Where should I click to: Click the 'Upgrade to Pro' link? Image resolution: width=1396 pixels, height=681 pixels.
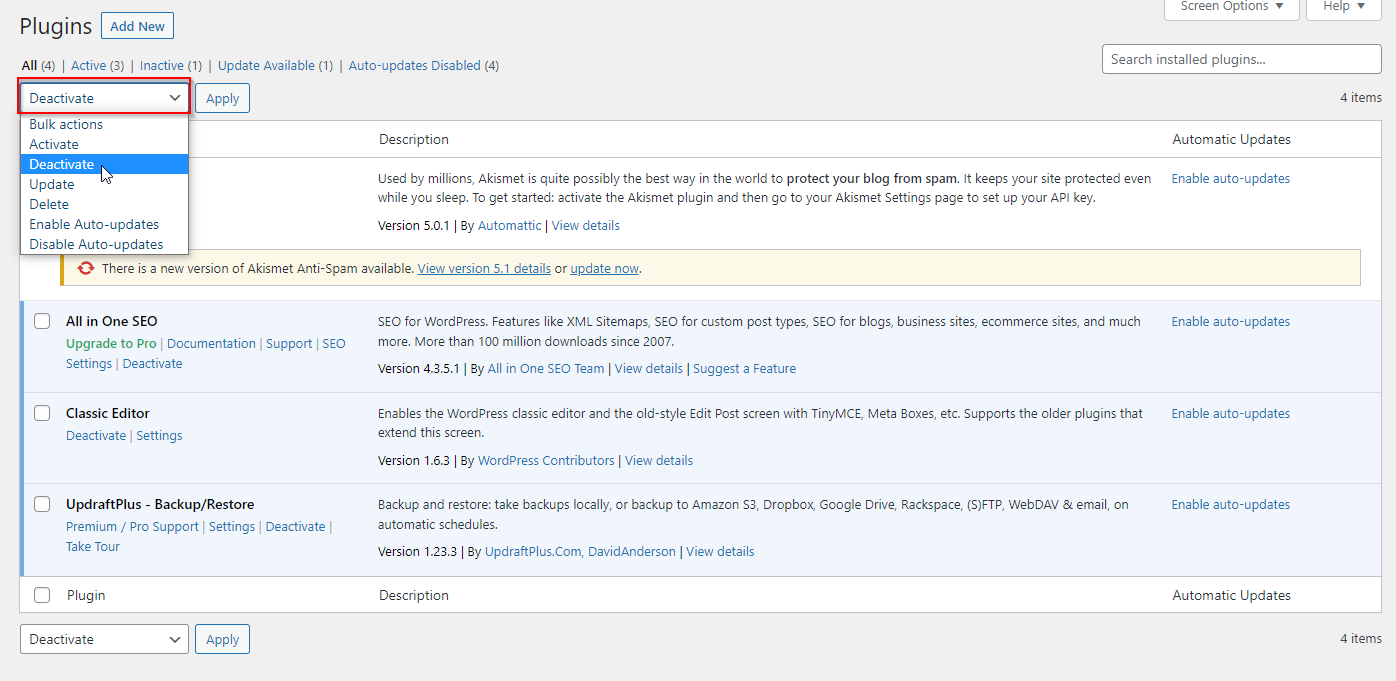[x=111, y=344]
